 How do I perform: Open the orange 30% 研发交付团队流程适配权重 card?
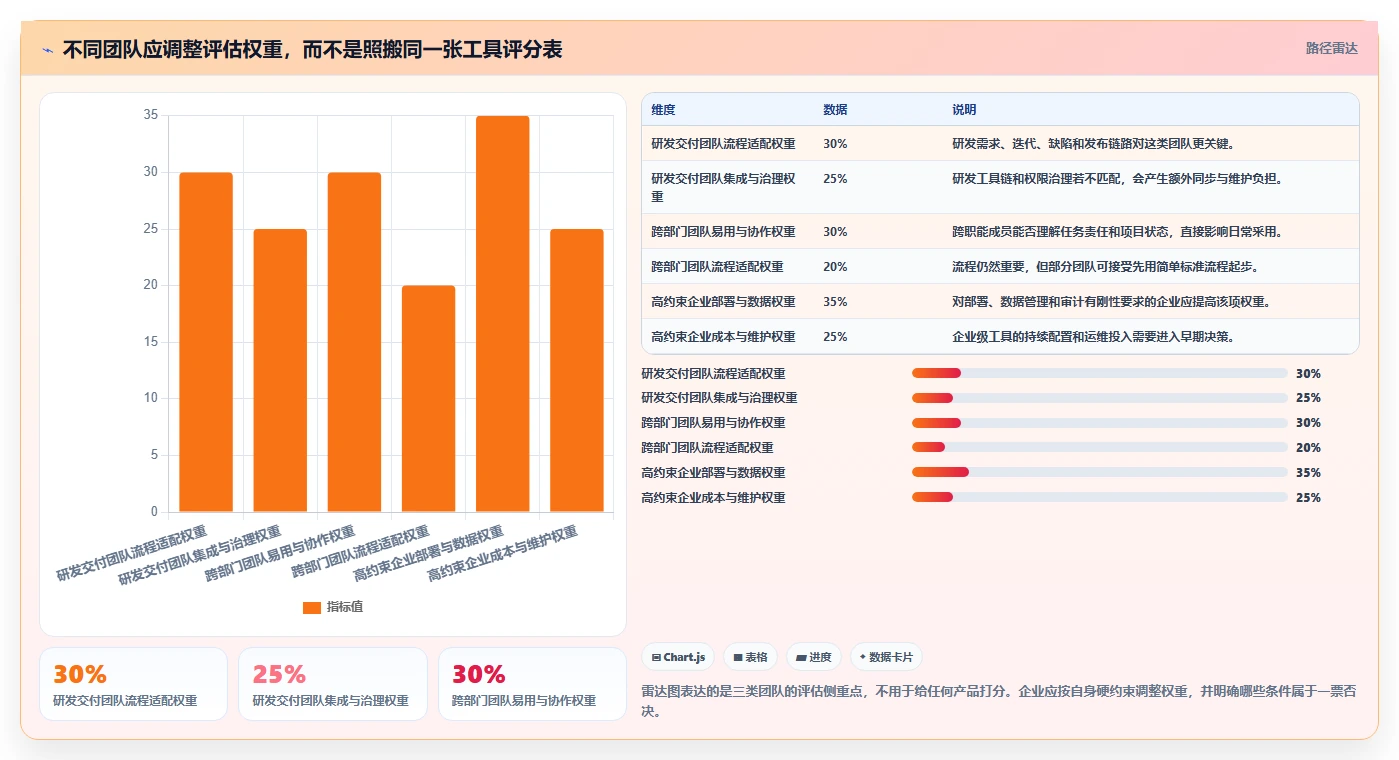[133, 684]
